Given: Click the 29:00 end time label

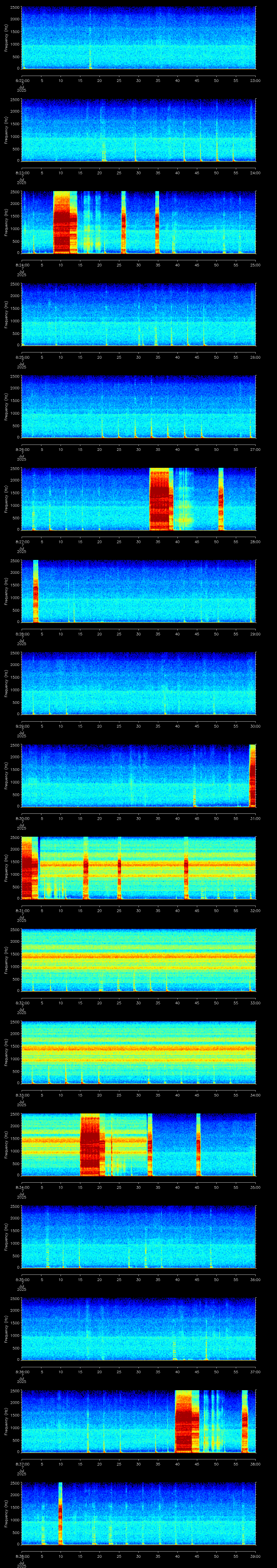Looking at the screenshot, I should [255, 634].
